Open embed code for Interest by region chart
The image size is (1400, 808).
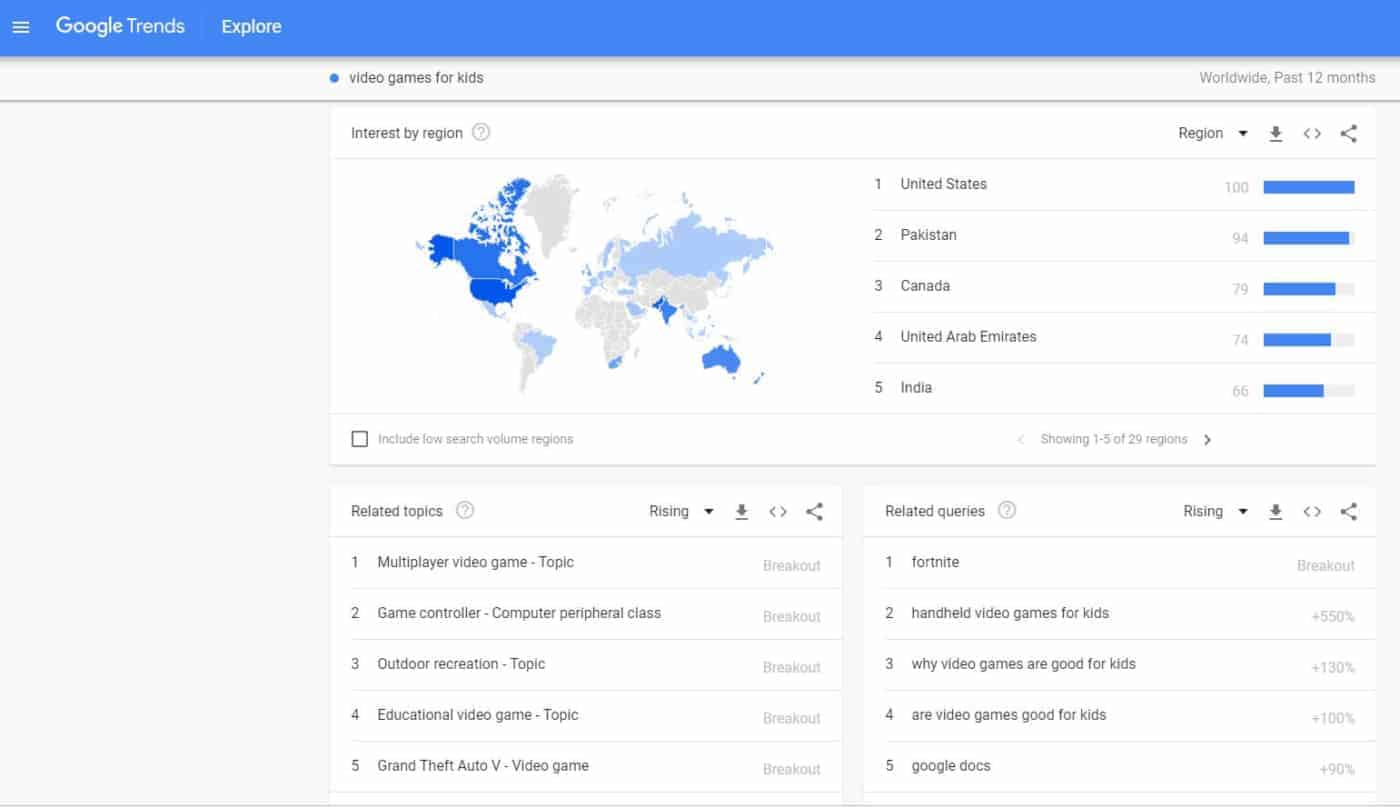(1312, 133)
